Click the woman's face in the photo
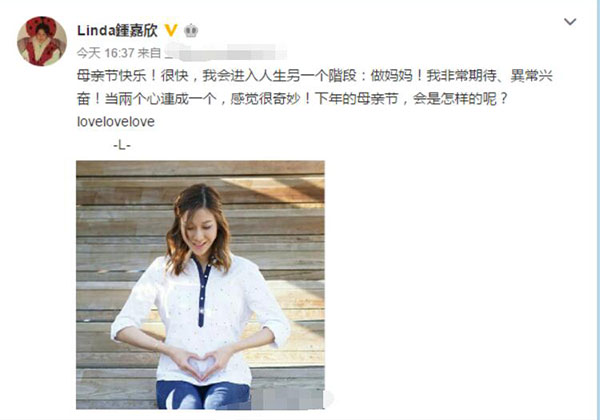600x420 pixels. pos(200,231)
